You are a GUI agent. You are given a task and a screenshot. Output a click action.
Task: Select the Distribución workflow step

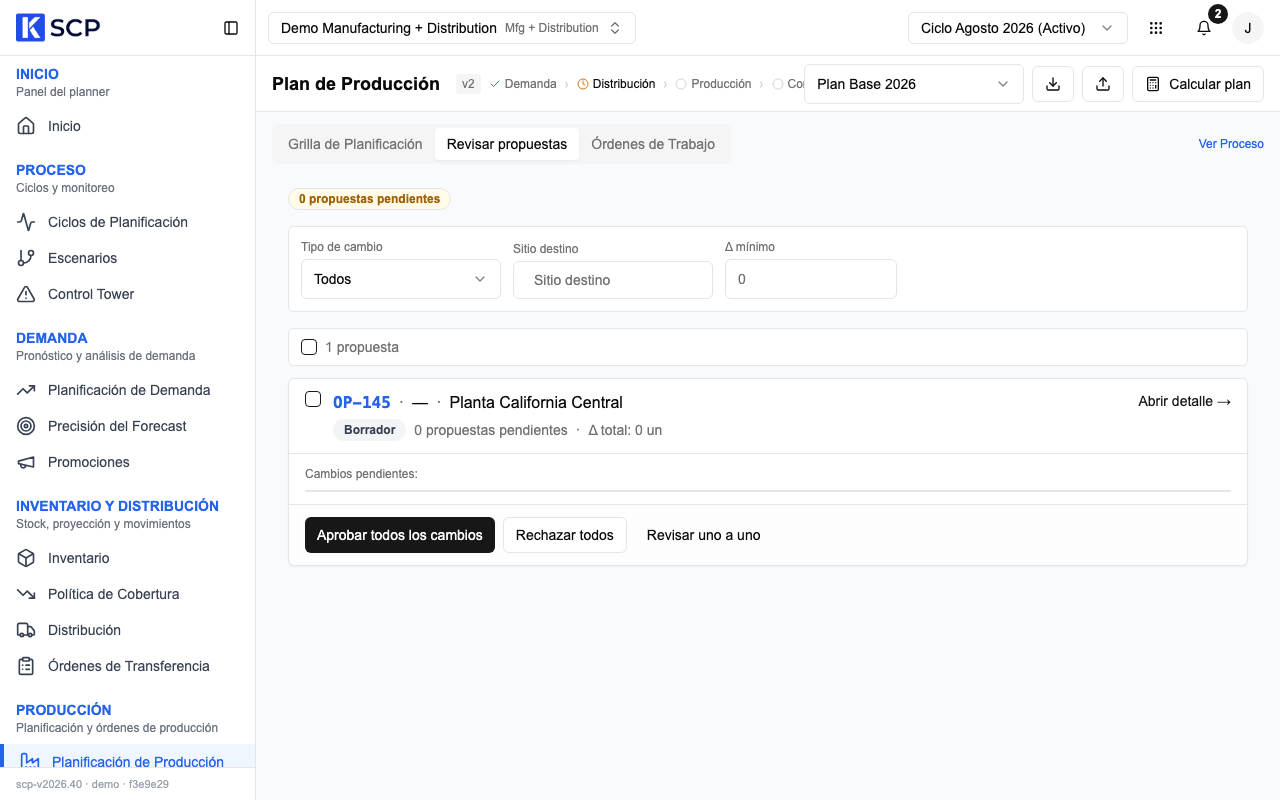pos(616,84)
